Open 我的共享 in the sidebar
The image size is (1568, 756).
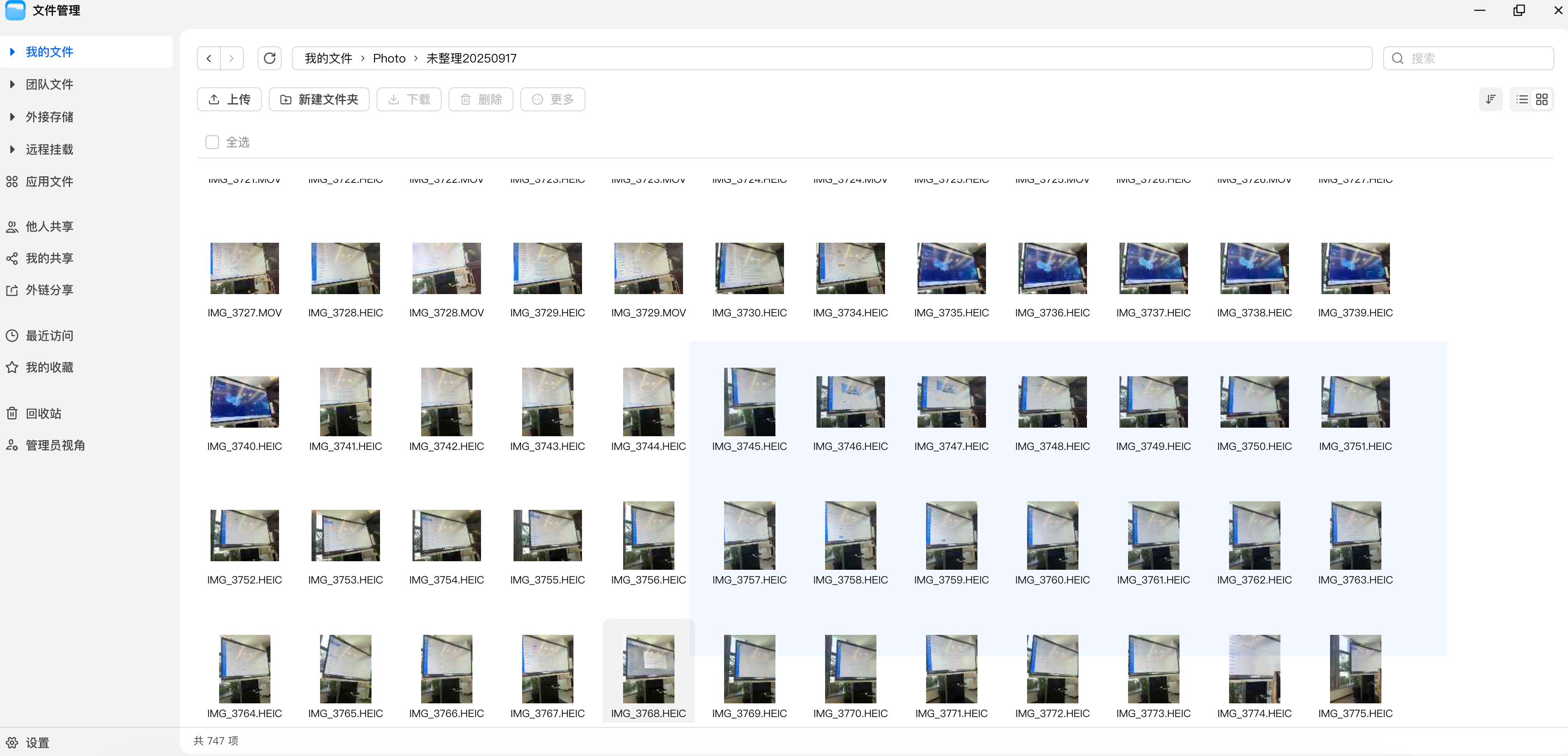pyautogui.click(x=49, y=258)
